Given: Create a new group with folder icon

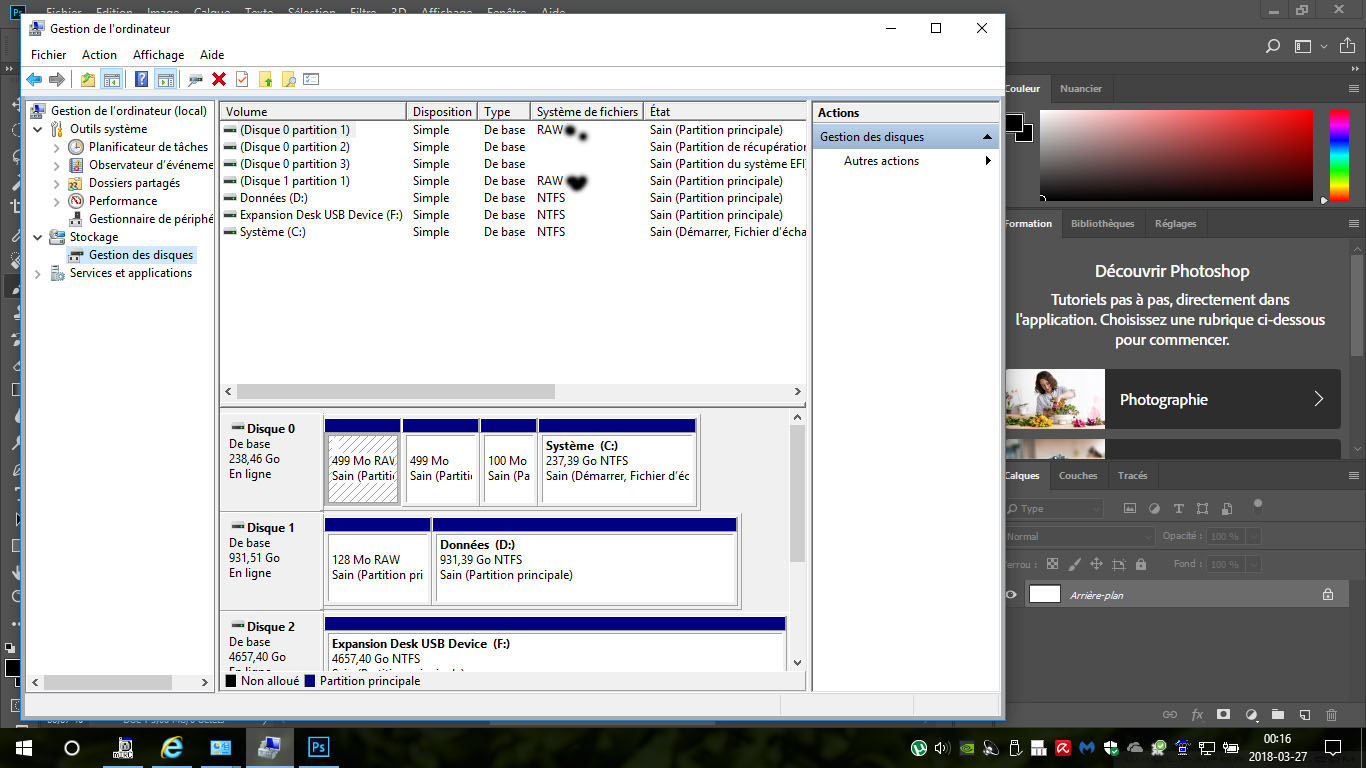Looking at the screenshot, I should click(x=1278, y=715).
